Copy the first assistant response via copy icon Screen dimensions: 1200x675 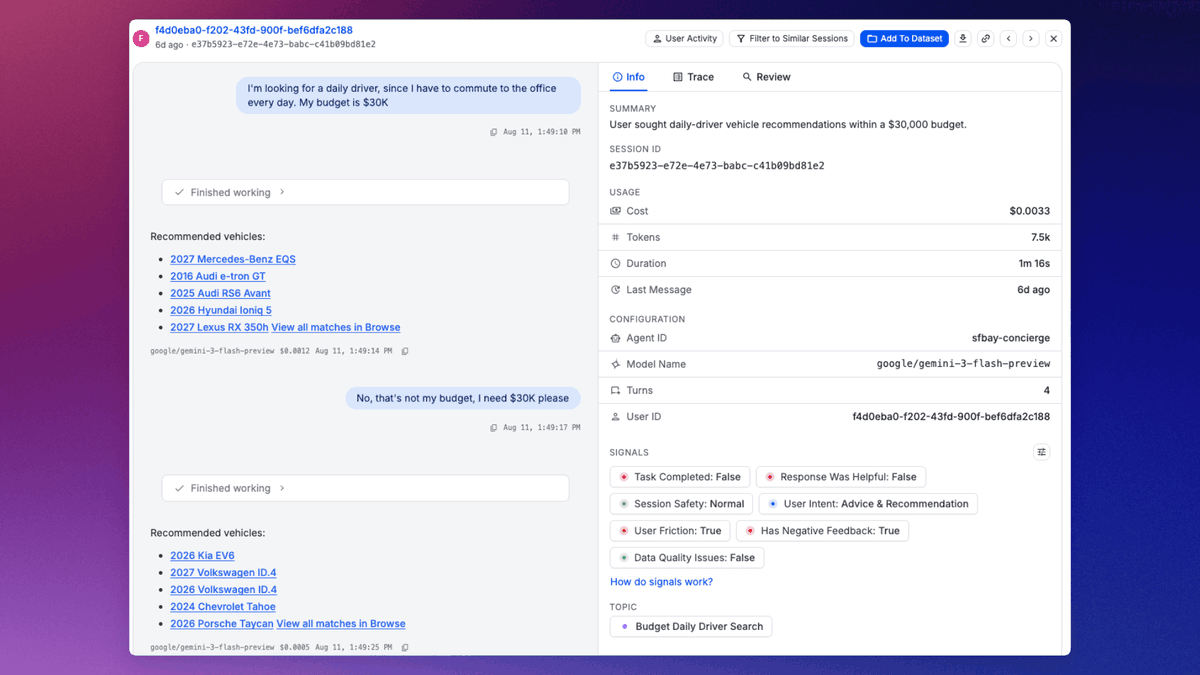click(405, 351)
